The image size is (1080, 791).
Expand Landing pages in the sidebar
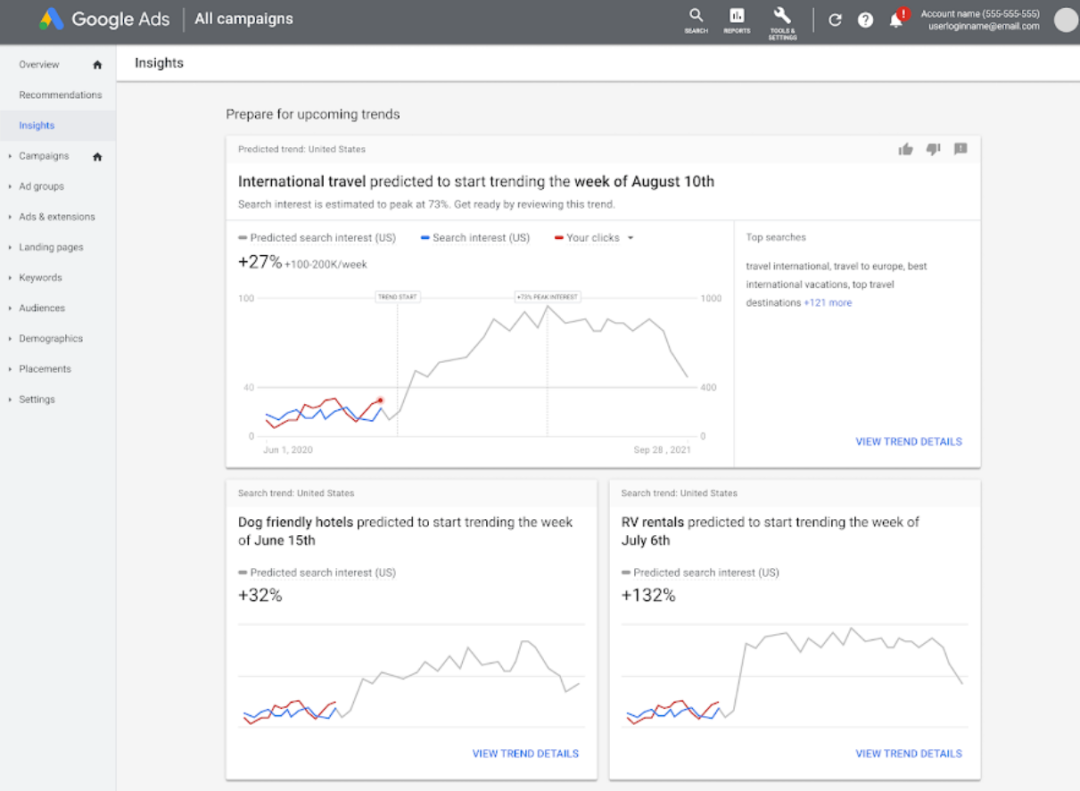(x=10, y=247)
